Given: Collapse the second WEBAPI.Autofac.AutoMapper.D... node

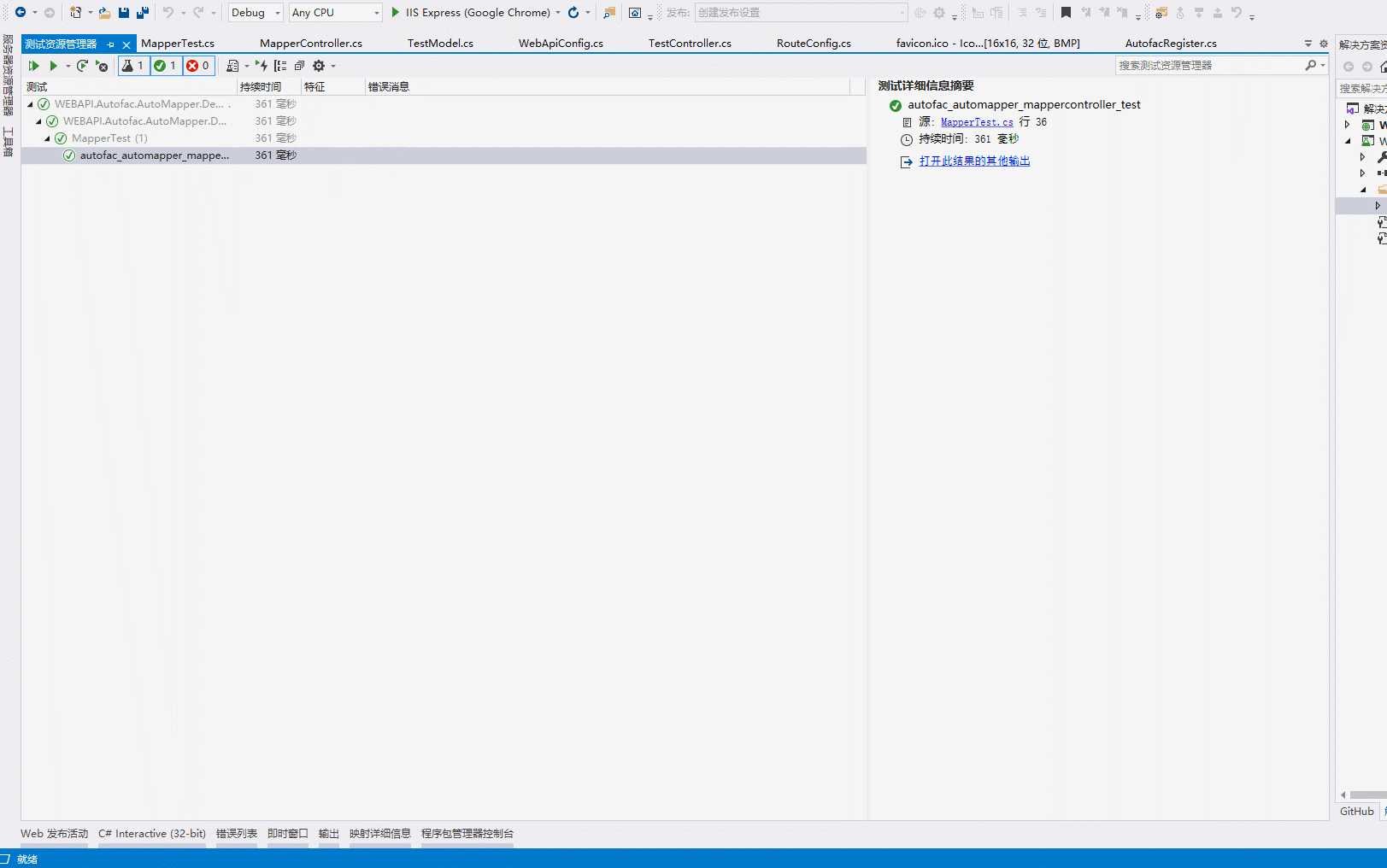Looking at the screenshot, I should click(39, 121).
